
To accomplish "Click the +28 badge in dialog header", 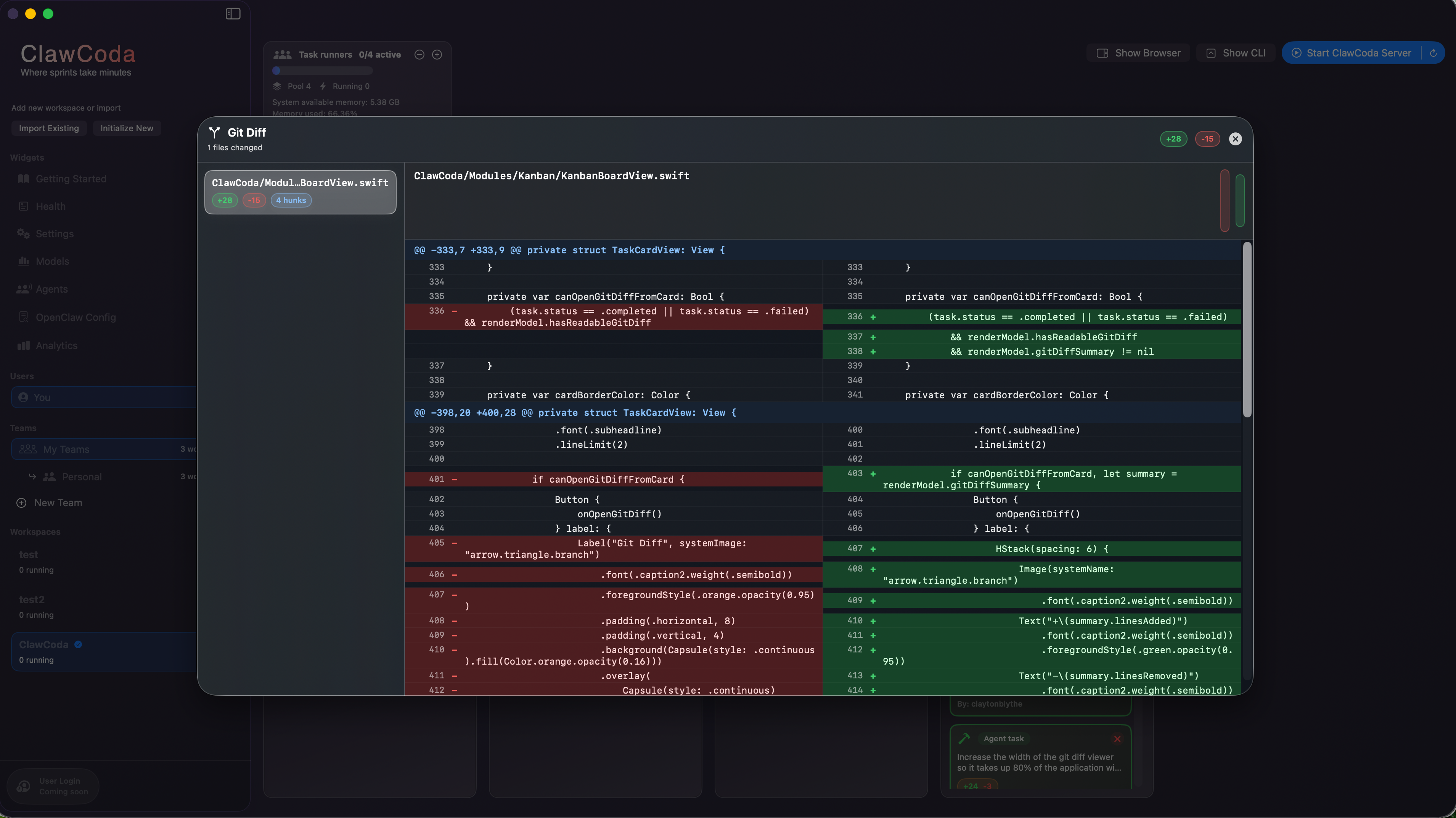I will coord(1173,139).
